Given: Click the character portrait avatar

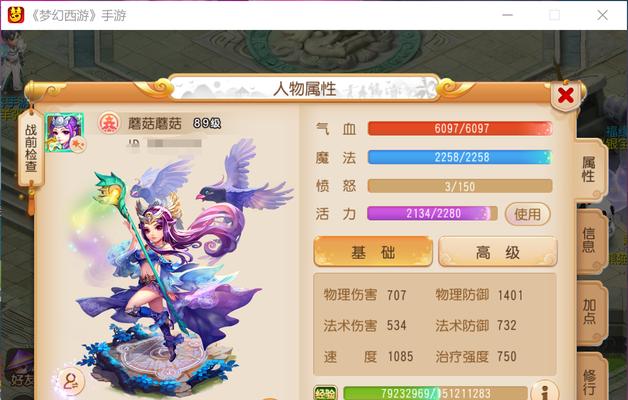Looking at the screenshot, I should [64, 133].
